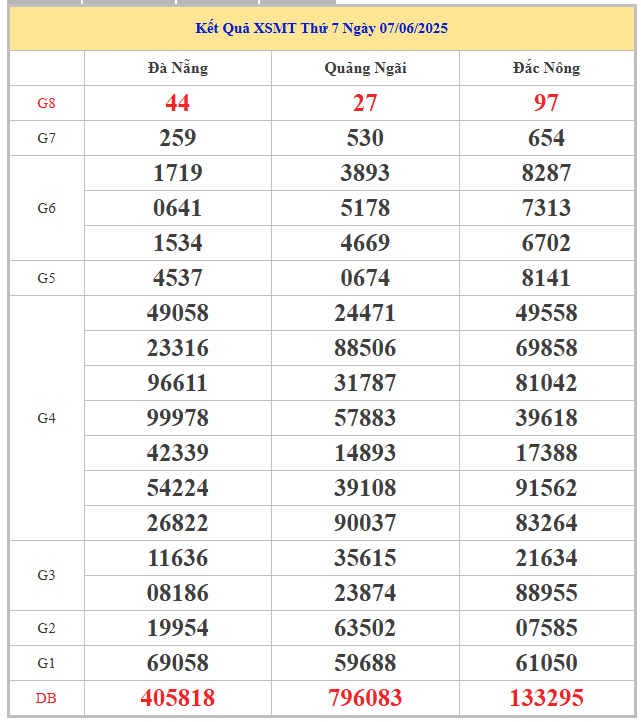Image resolution: width=641 pixels, height=722 pixels.
Task: Select red DB jackpot 405818
Action: click(178, 698)
